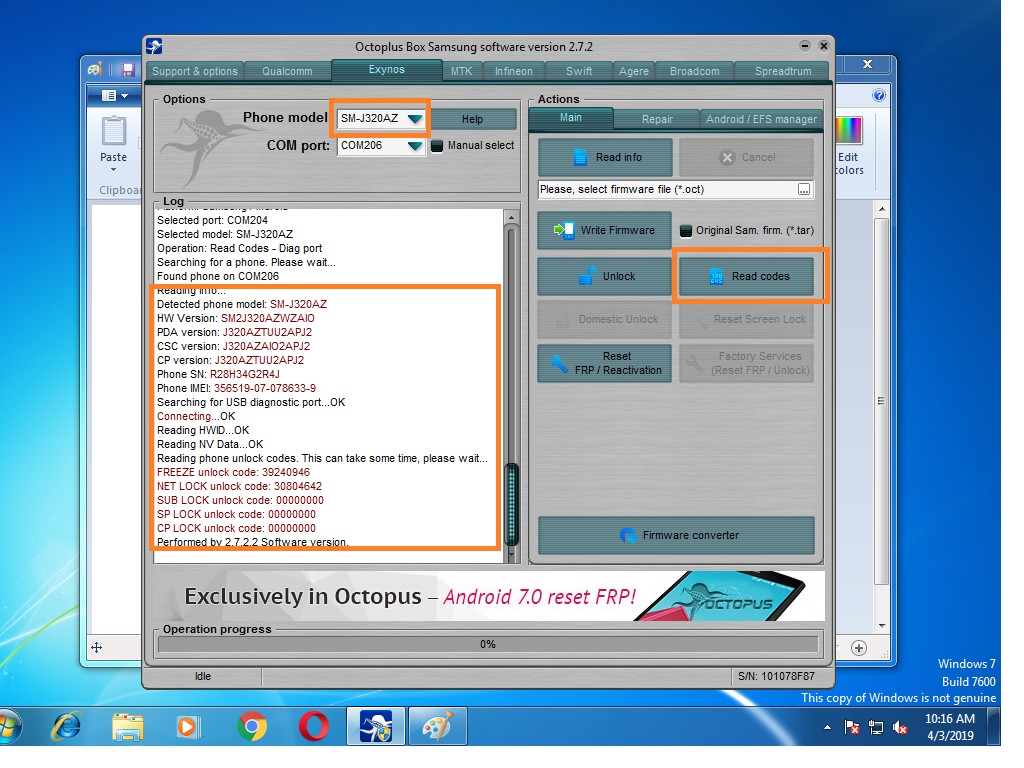Click the network icon in system tray
Viewport: 1024px width, 768px height.
click(x=876, y=727)
